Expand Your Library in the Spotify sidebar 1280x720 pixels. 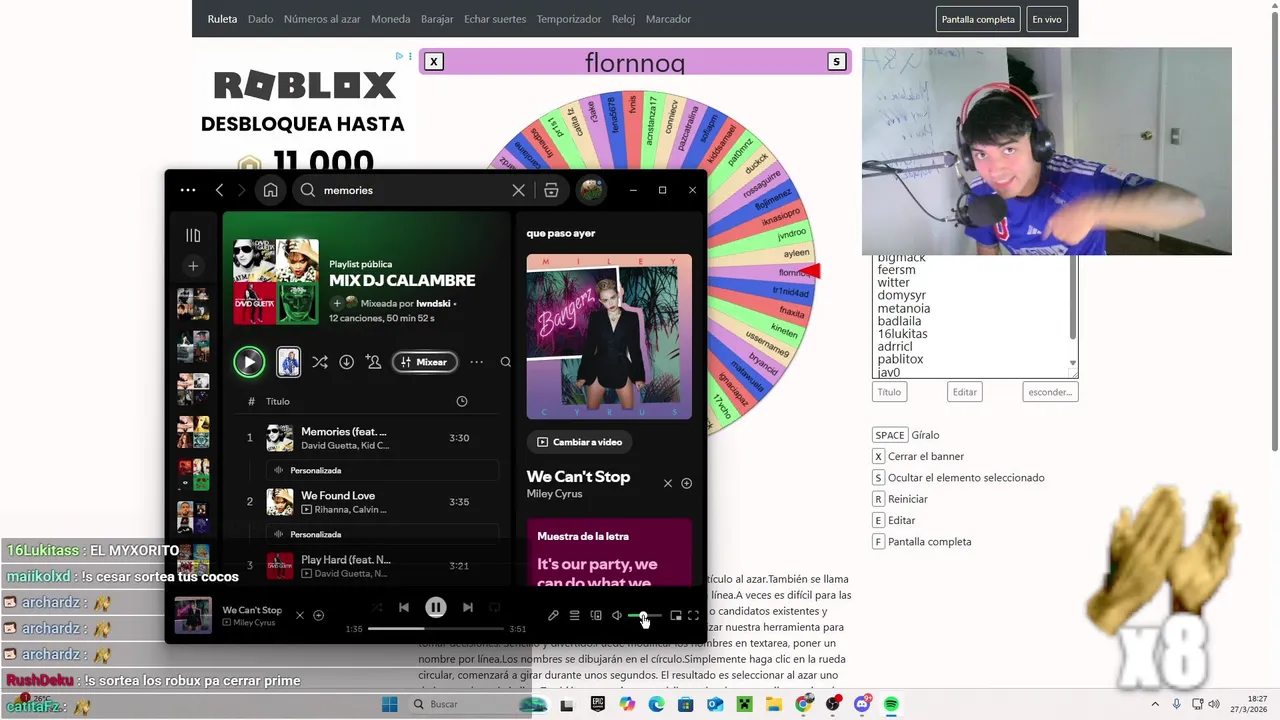pos(193,235)
